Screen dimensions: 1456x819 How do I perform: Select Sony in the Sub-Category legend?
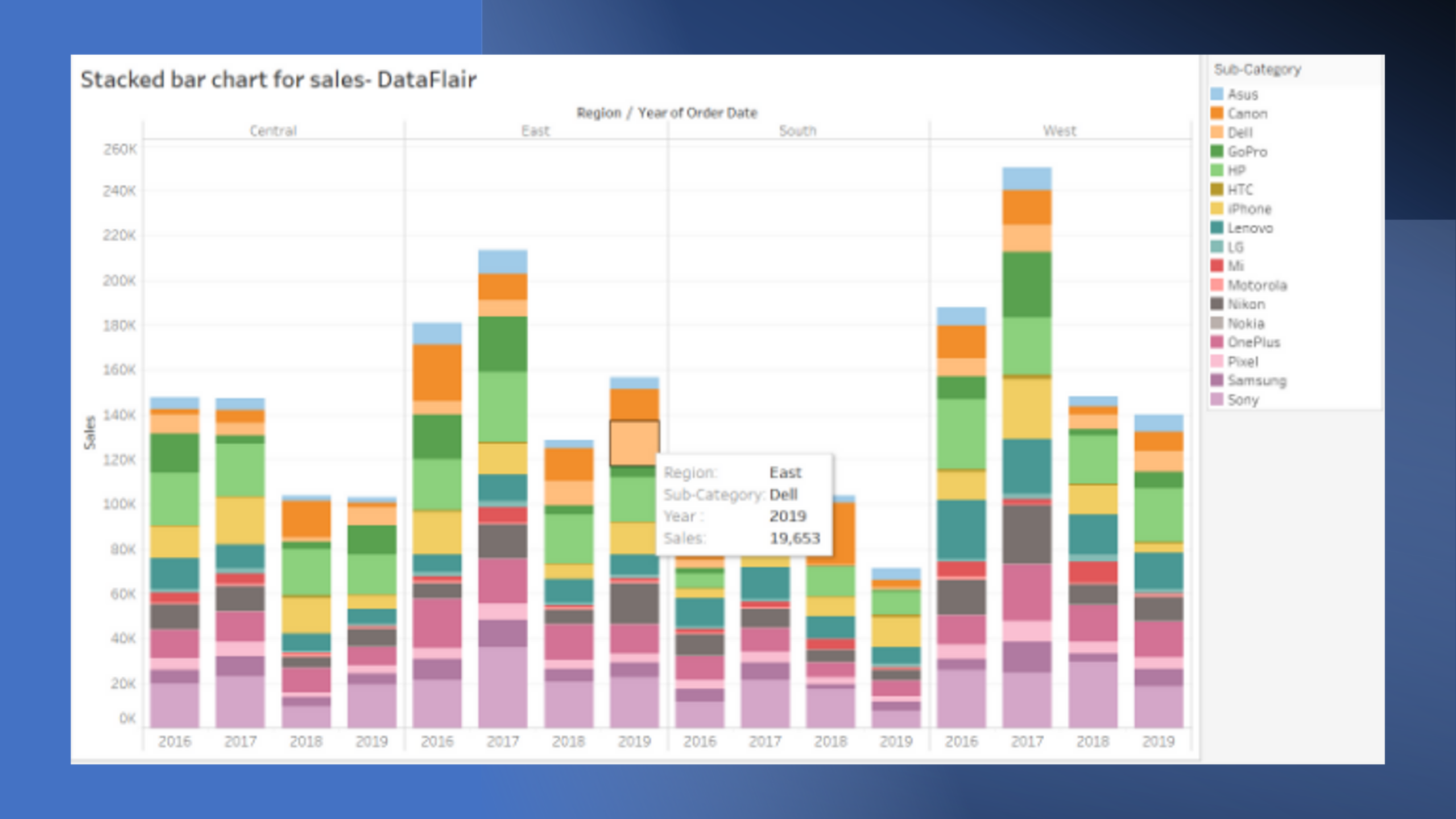(x=1243, y=399)
